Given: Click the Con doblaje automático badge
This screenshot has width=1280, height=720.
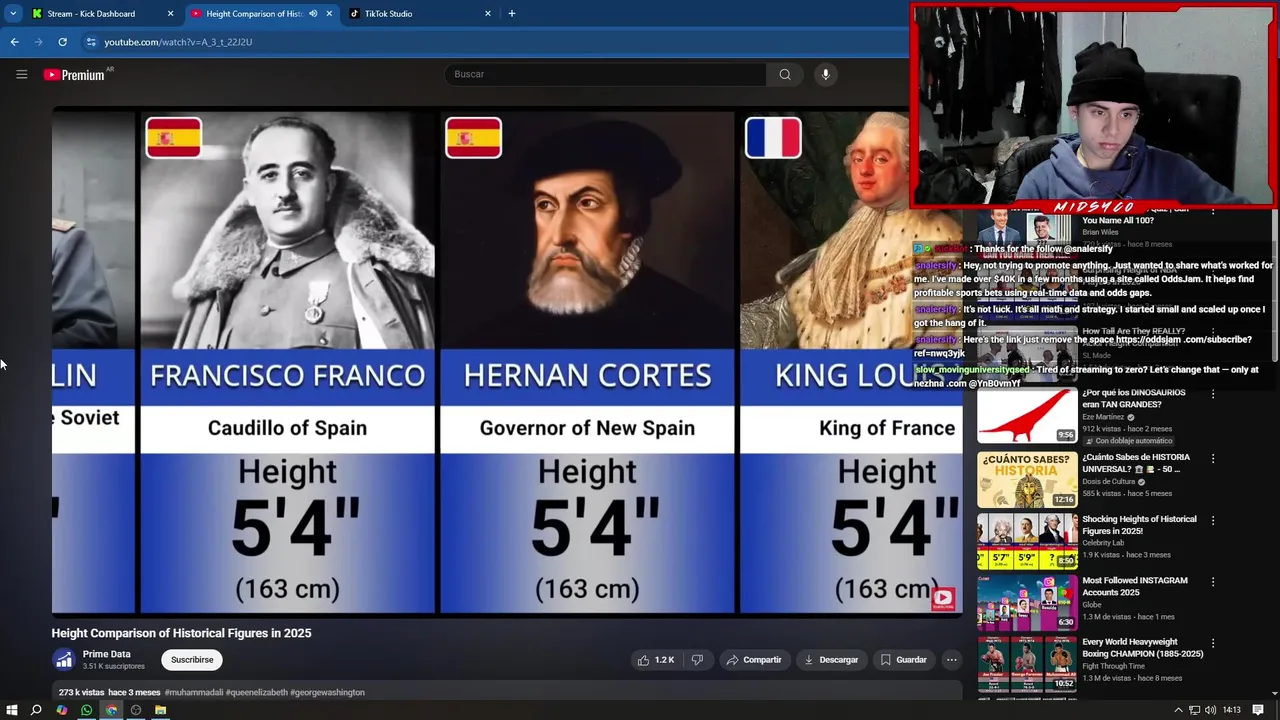Looking at the screenshot, I should click(1128, 441).
